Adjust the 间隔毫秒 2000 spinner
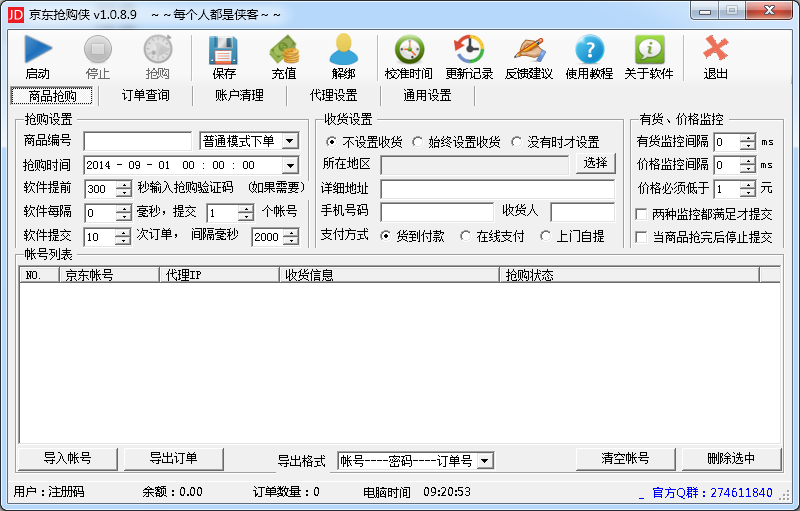Screen dimensions: 800x511 tap(290, 237)
